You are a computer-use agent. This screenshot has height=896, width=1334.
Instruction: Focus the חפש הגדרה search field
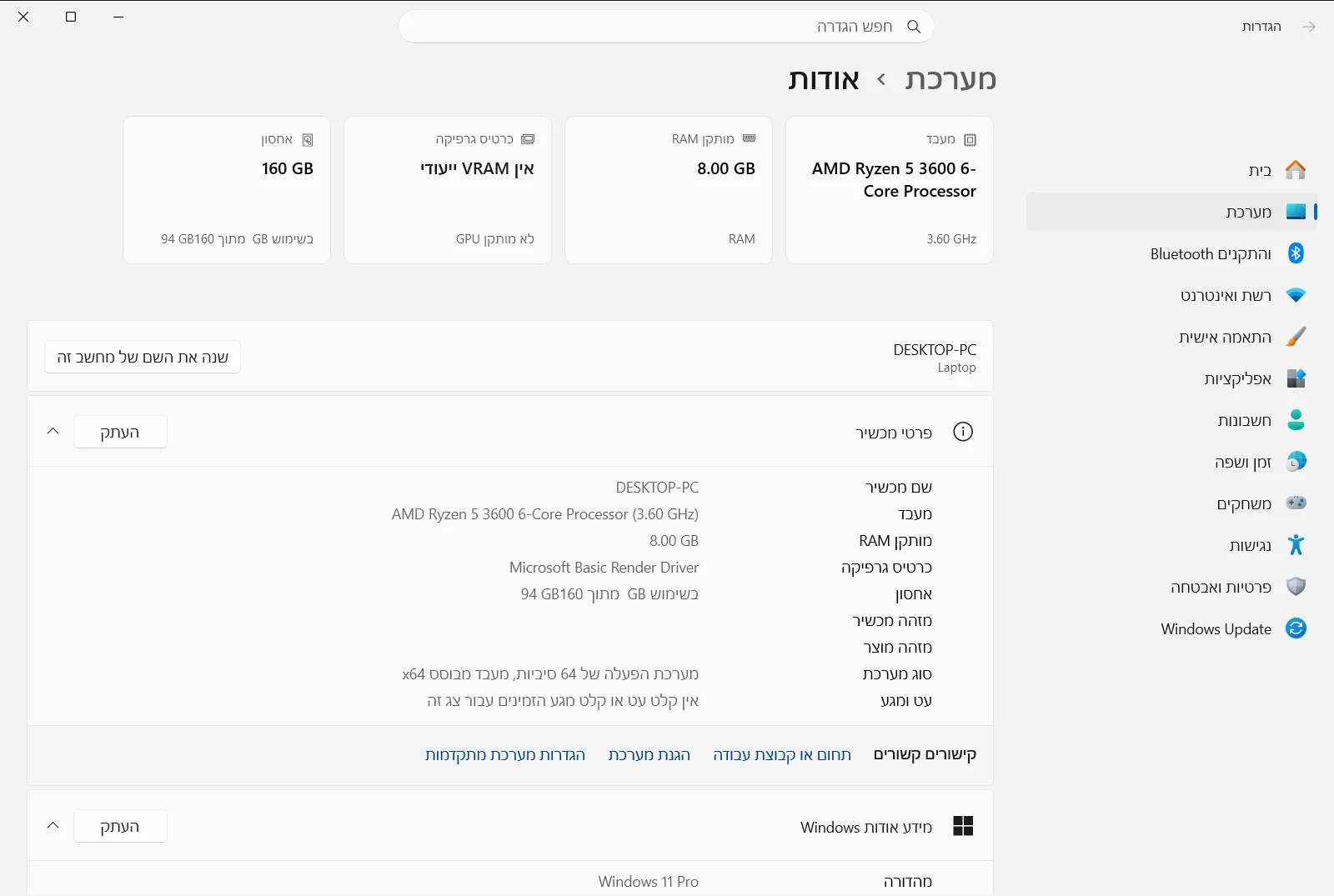point(666,27)
